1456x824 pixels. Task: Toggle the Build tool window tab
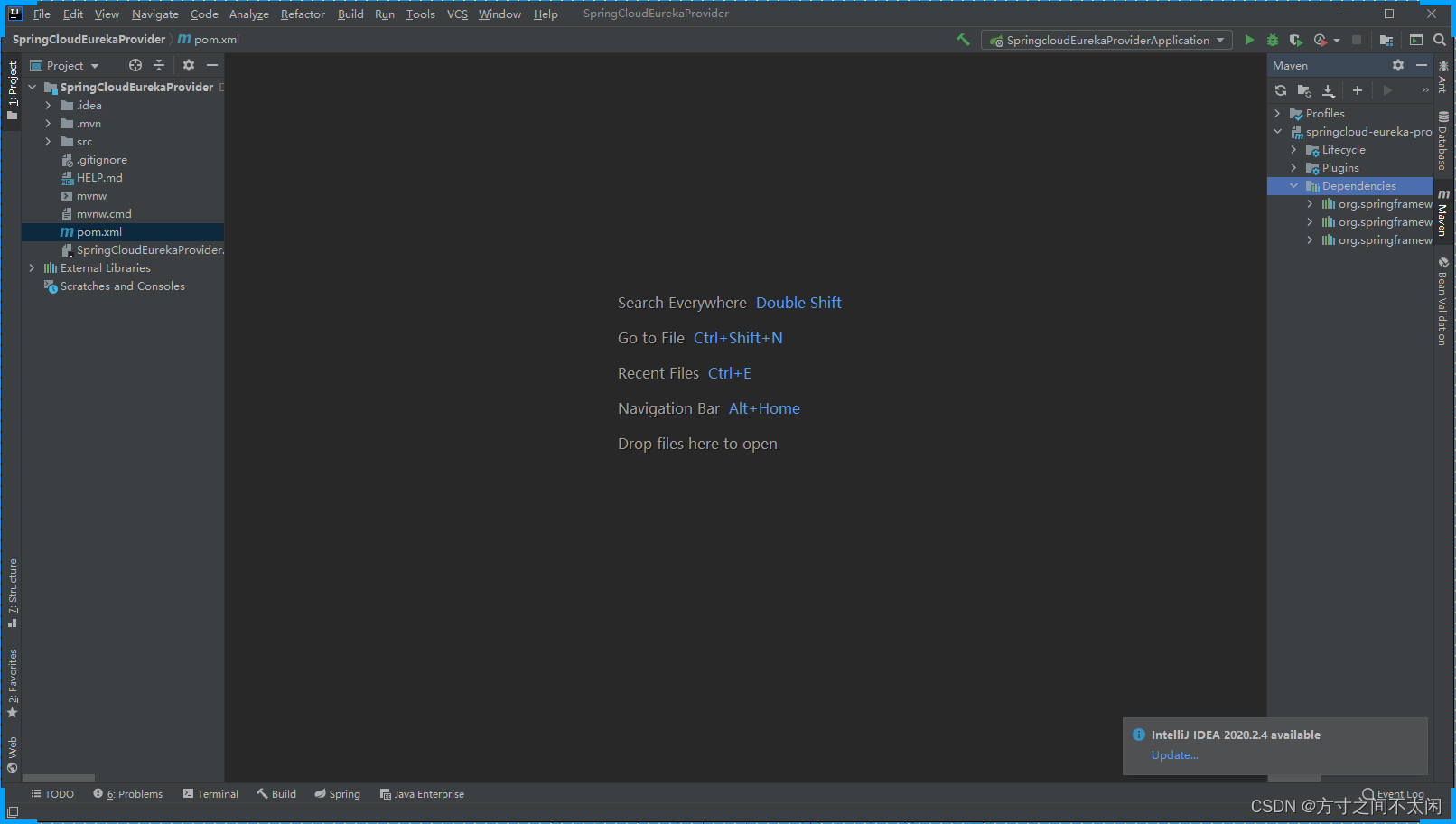pos(276,794)
